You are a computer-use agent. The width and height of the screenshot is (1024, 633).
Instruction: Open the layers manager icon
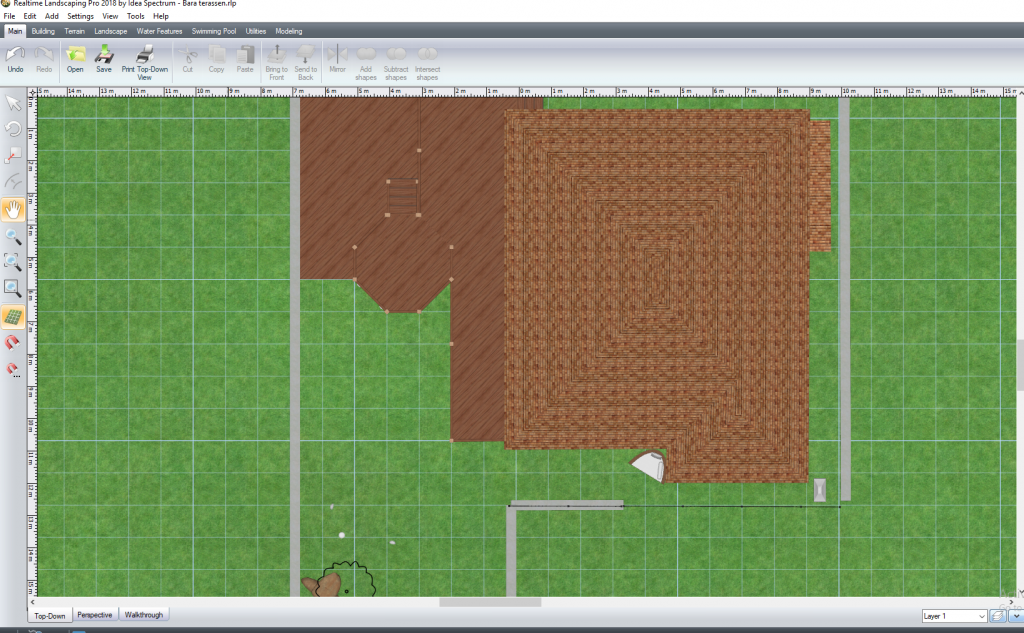[x=997, y=616]
